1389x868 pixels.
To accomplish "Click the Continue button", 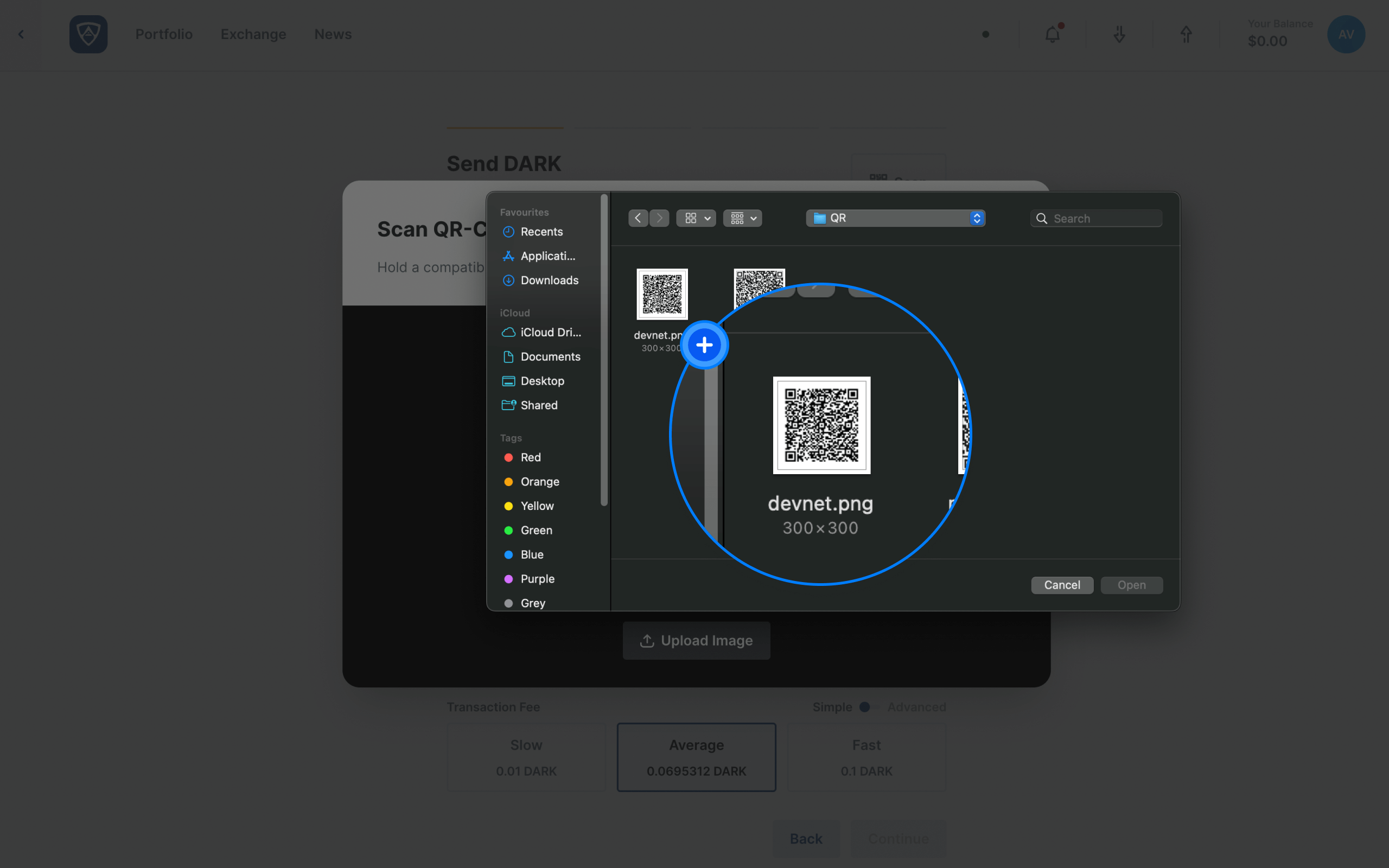I will (x=899, y=839).
